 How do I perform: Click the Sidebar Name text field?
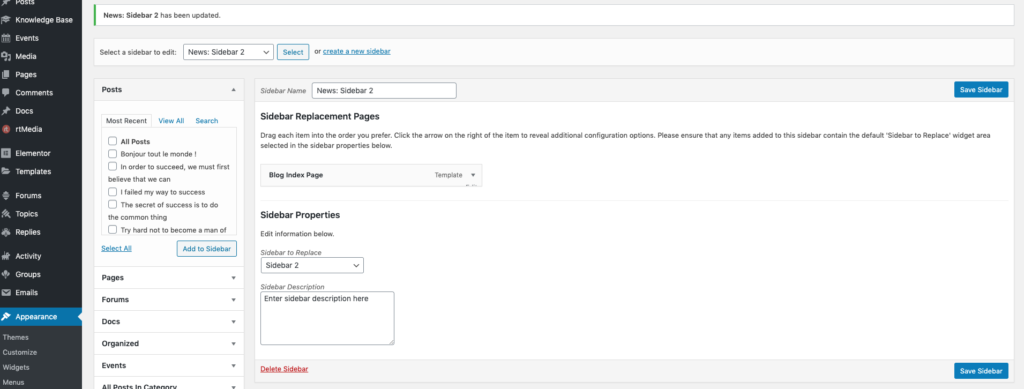click(384, 91)
